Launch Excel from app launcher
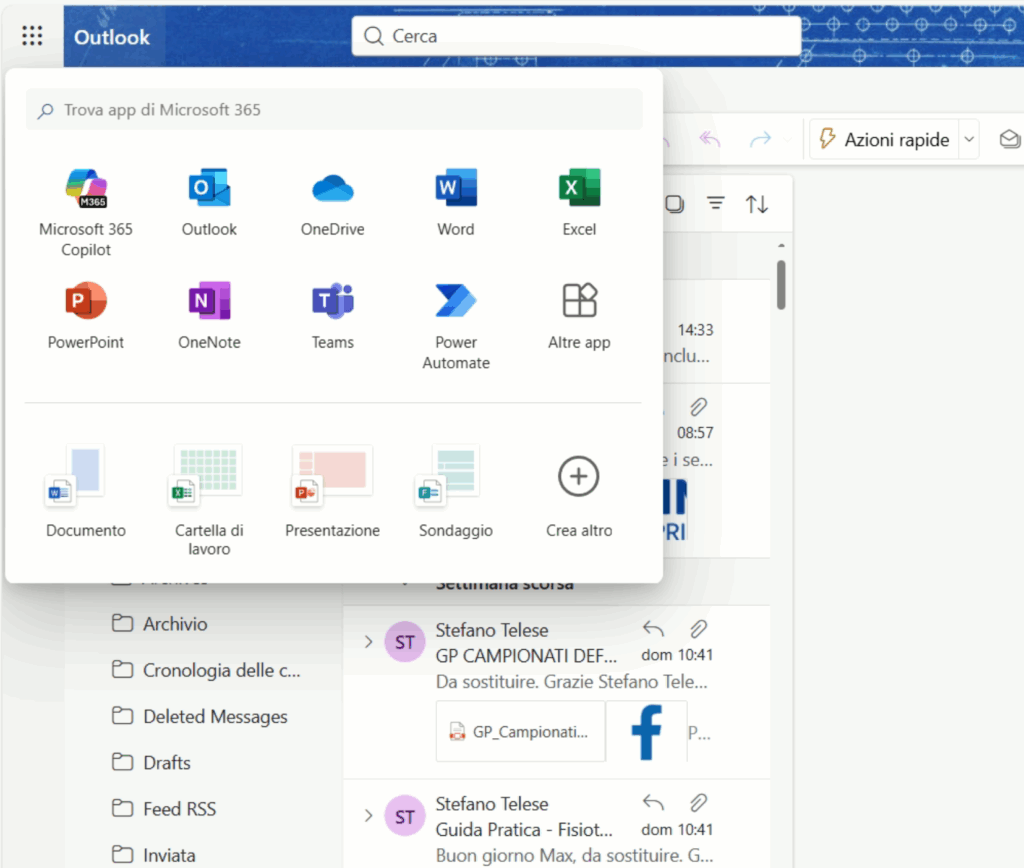 579,202
